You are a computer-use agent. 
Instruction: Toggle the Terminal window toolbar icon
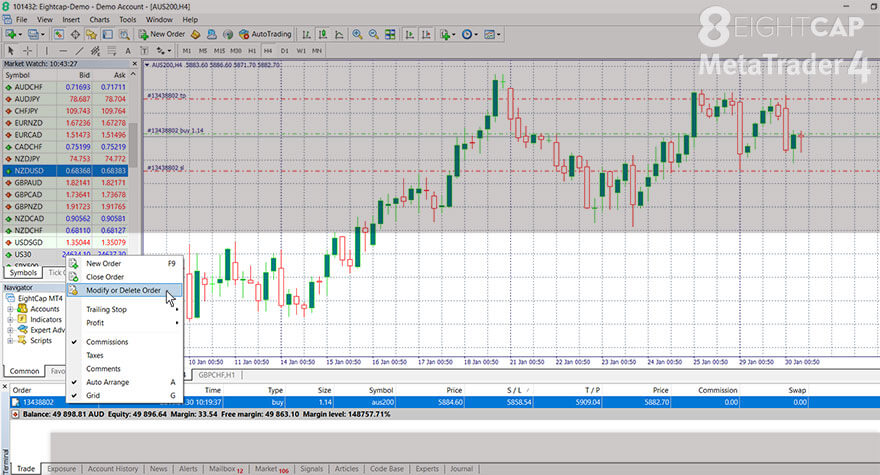click(107, 34)
